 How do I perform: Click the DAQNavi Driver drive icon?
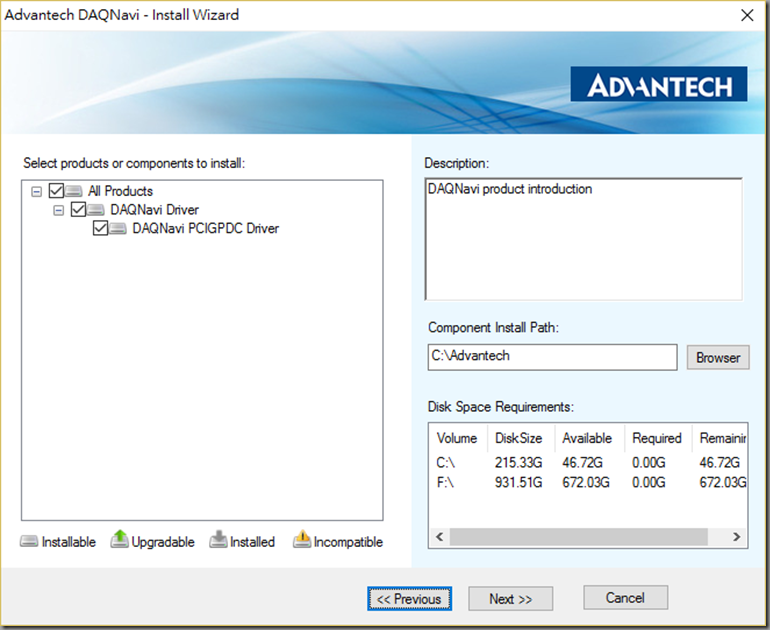96,210
